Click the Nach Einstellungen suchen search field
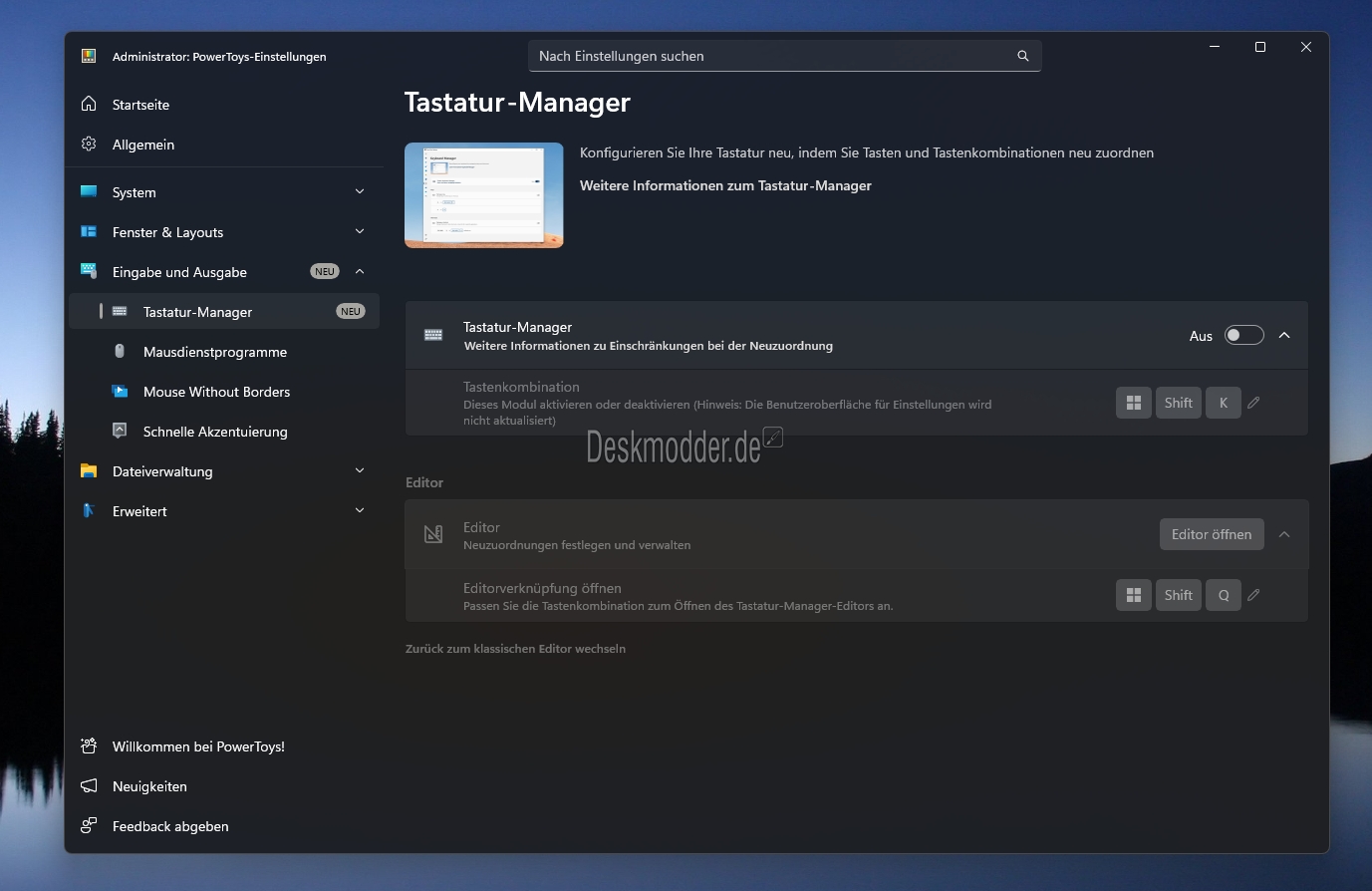Viewport: 1372px width, 891px height. (x=772, y=57)
